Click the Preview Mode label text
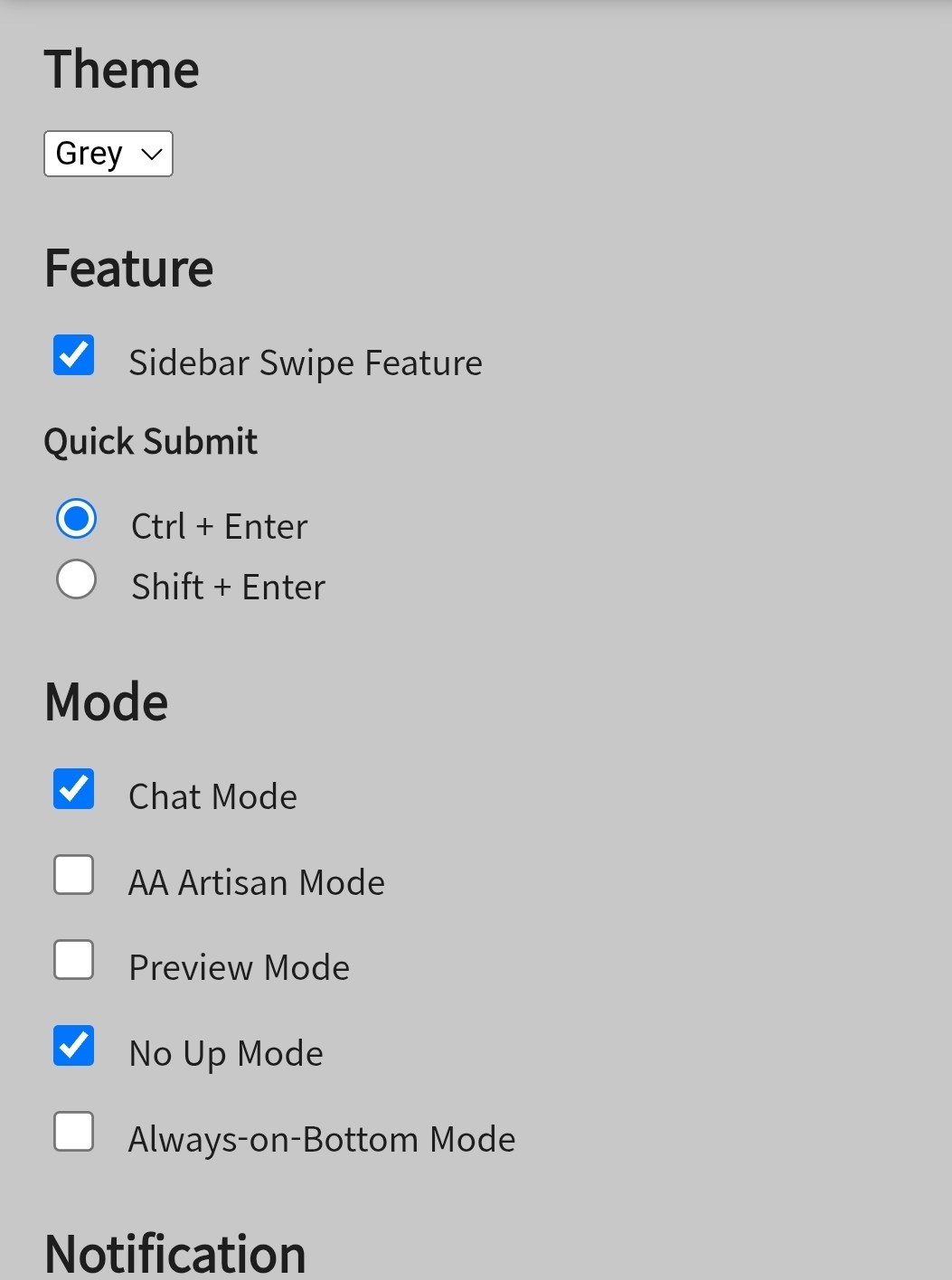The width and height of the screenshot is (952, 1280). point(239,968)
